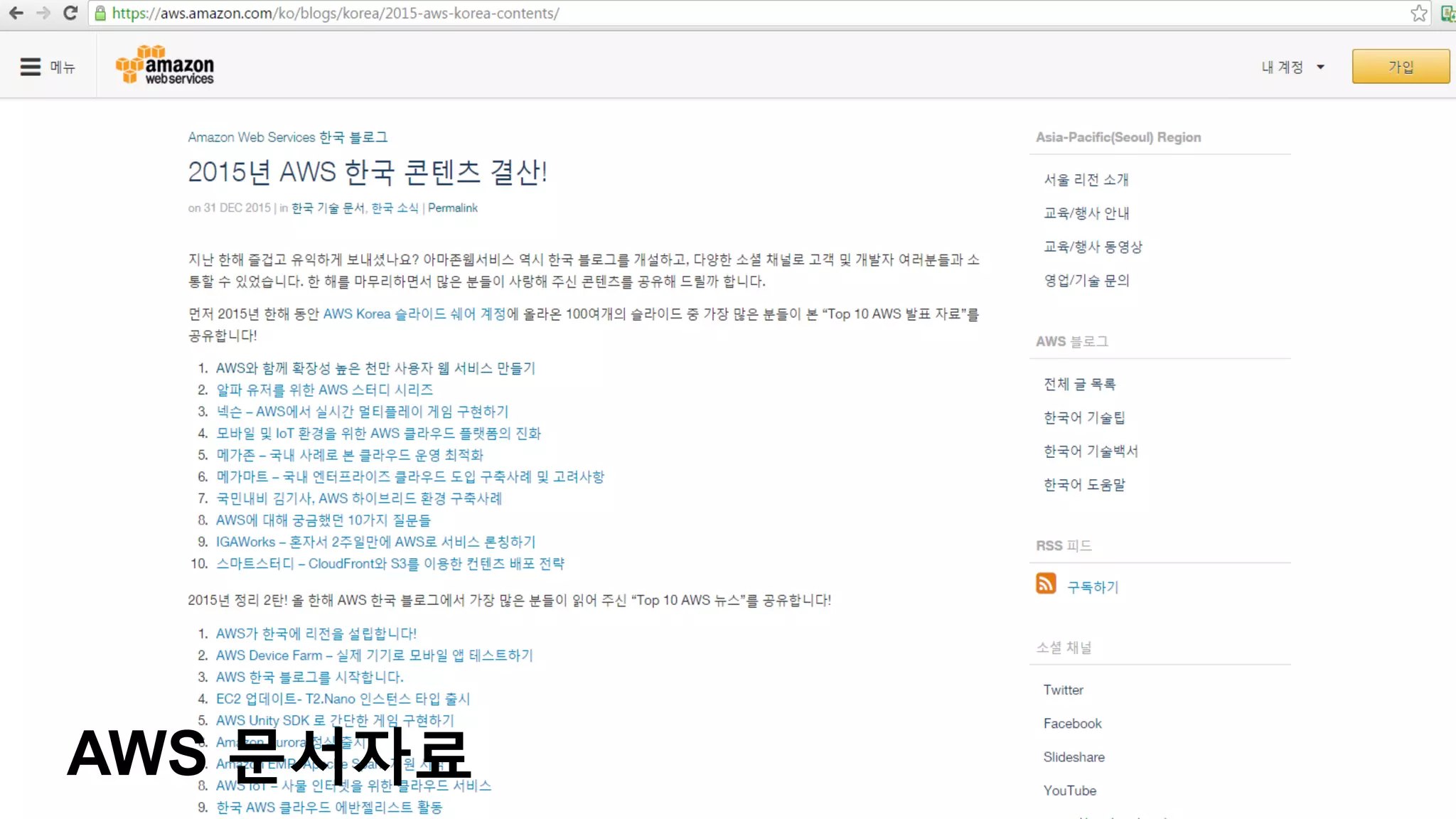The width and height of the screenshot is (1456, 819).
Task: Open '모바일 및 IoT 환경을 위한 AWS 클라우드 플랫폼의 진화'
Action: (379, 433)
